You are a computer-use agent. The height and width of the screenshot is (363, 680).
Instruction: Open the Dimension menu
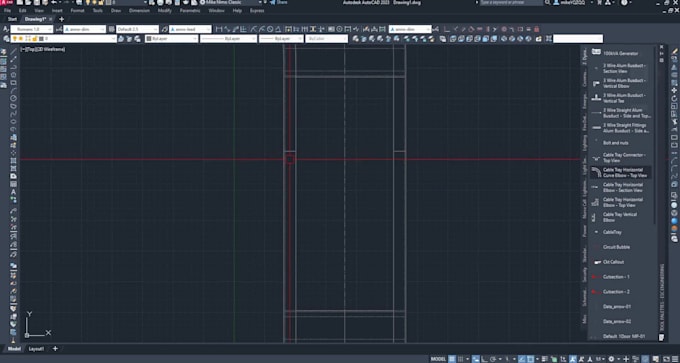point(139,10)
